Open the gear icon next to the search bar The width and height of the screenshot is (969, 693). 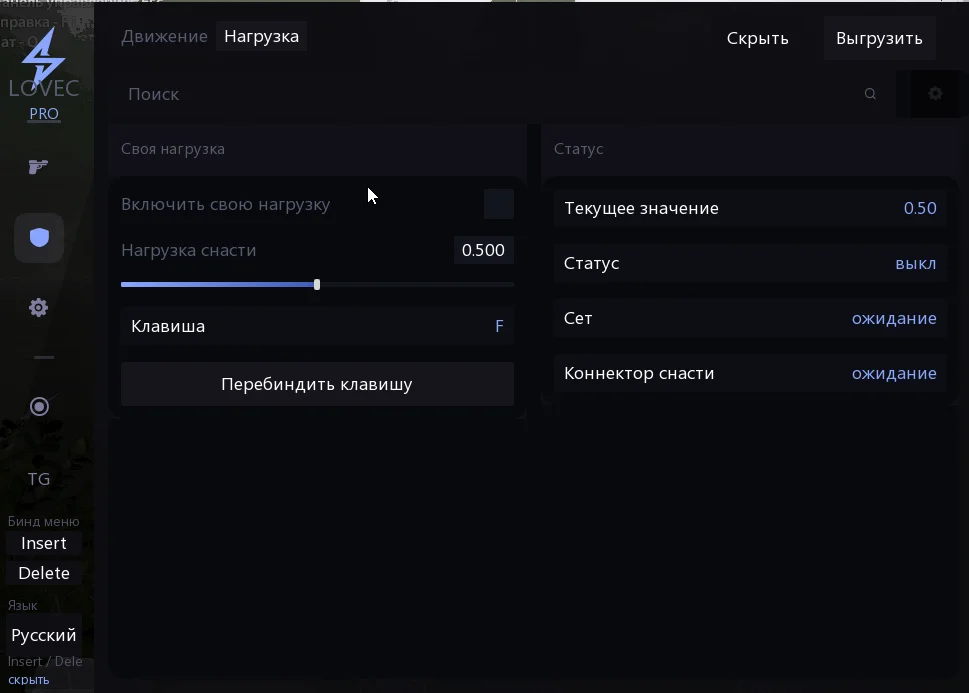tap(934, 93)
